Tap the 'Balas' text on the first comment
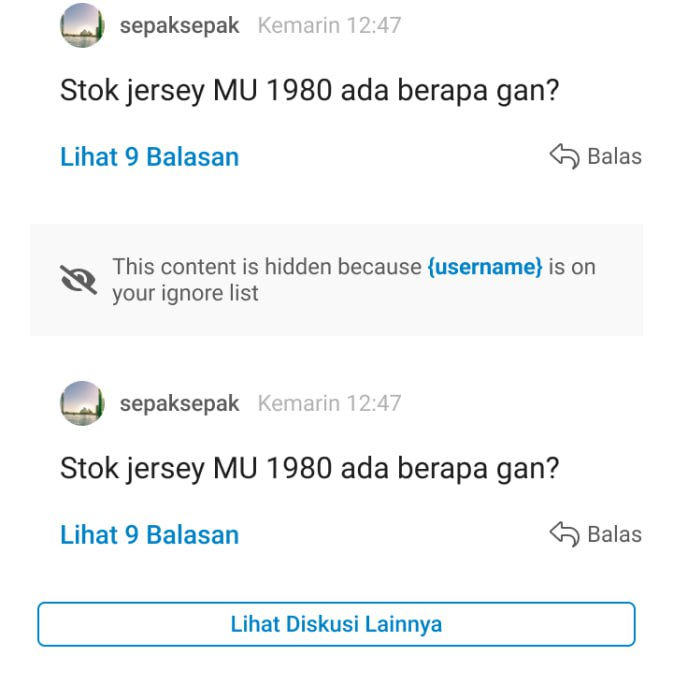Viewport: 673px width, 673px height. 614,156
